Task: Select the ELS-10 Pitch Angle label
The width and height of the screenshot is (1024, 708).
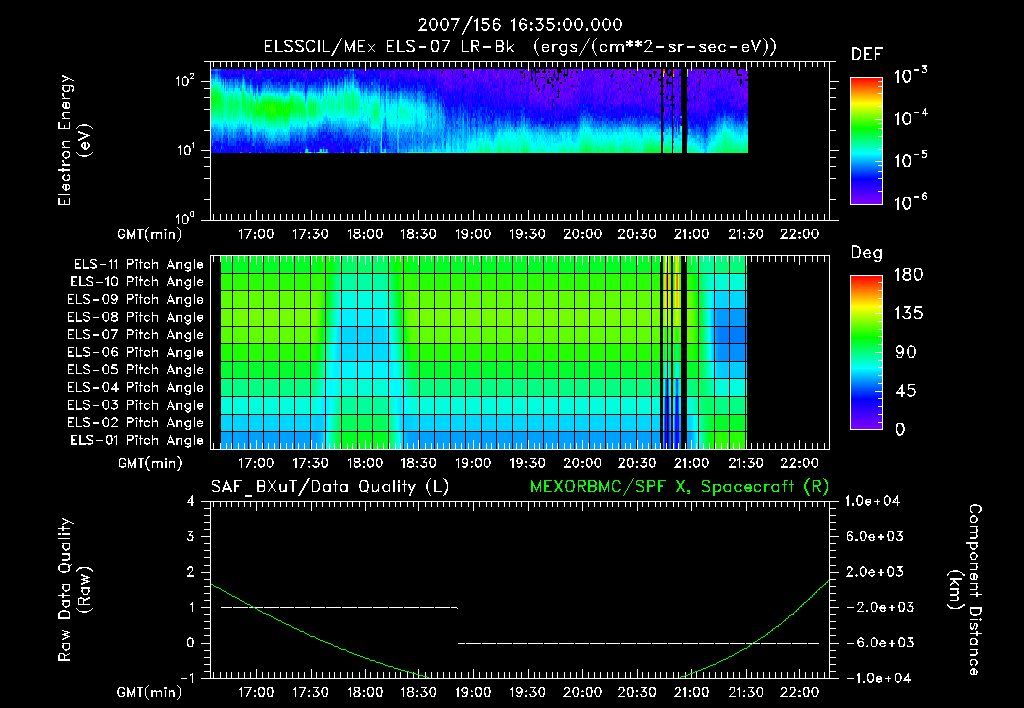Action: point(137,282)
